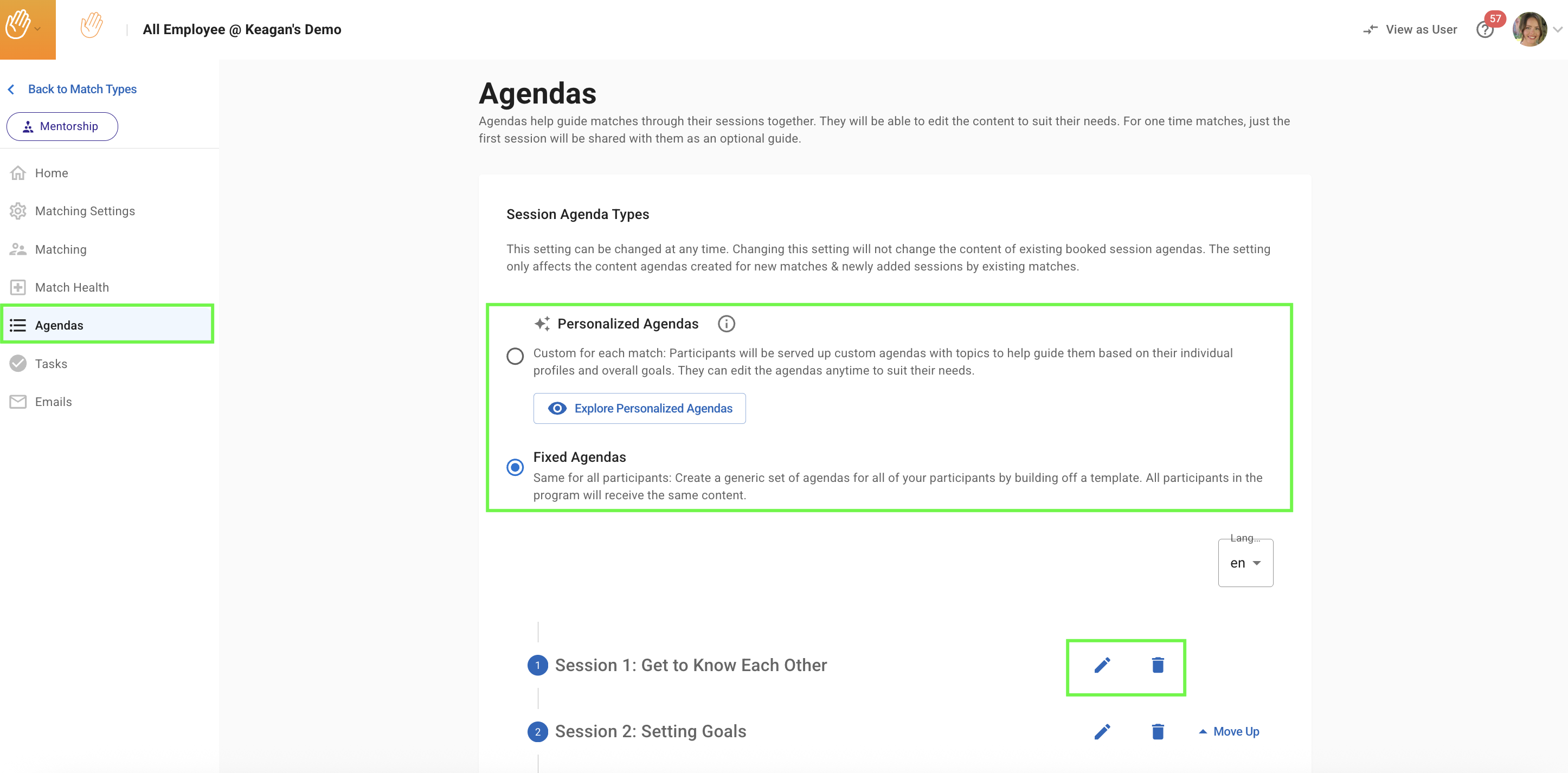This screenshot has height=773, width=1568.
Task: Click the Personalized Agendas info icon
Action: click(x=725, y=324)
